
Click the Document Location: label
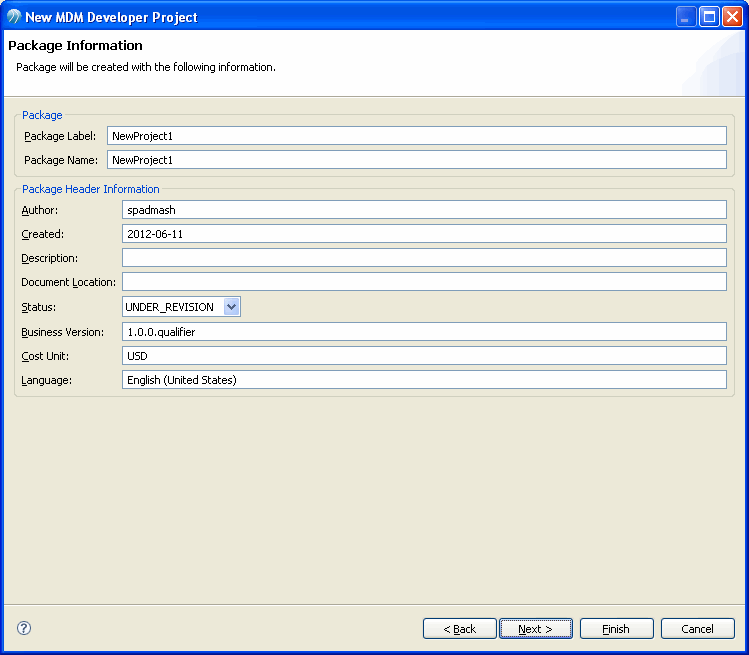(x=68, y=282)
